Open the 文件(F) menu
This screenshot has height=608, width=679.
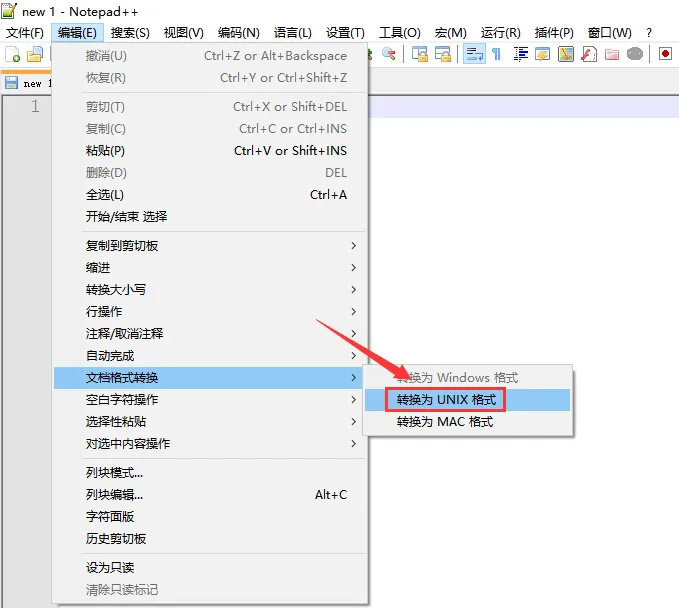coord(25,33)
